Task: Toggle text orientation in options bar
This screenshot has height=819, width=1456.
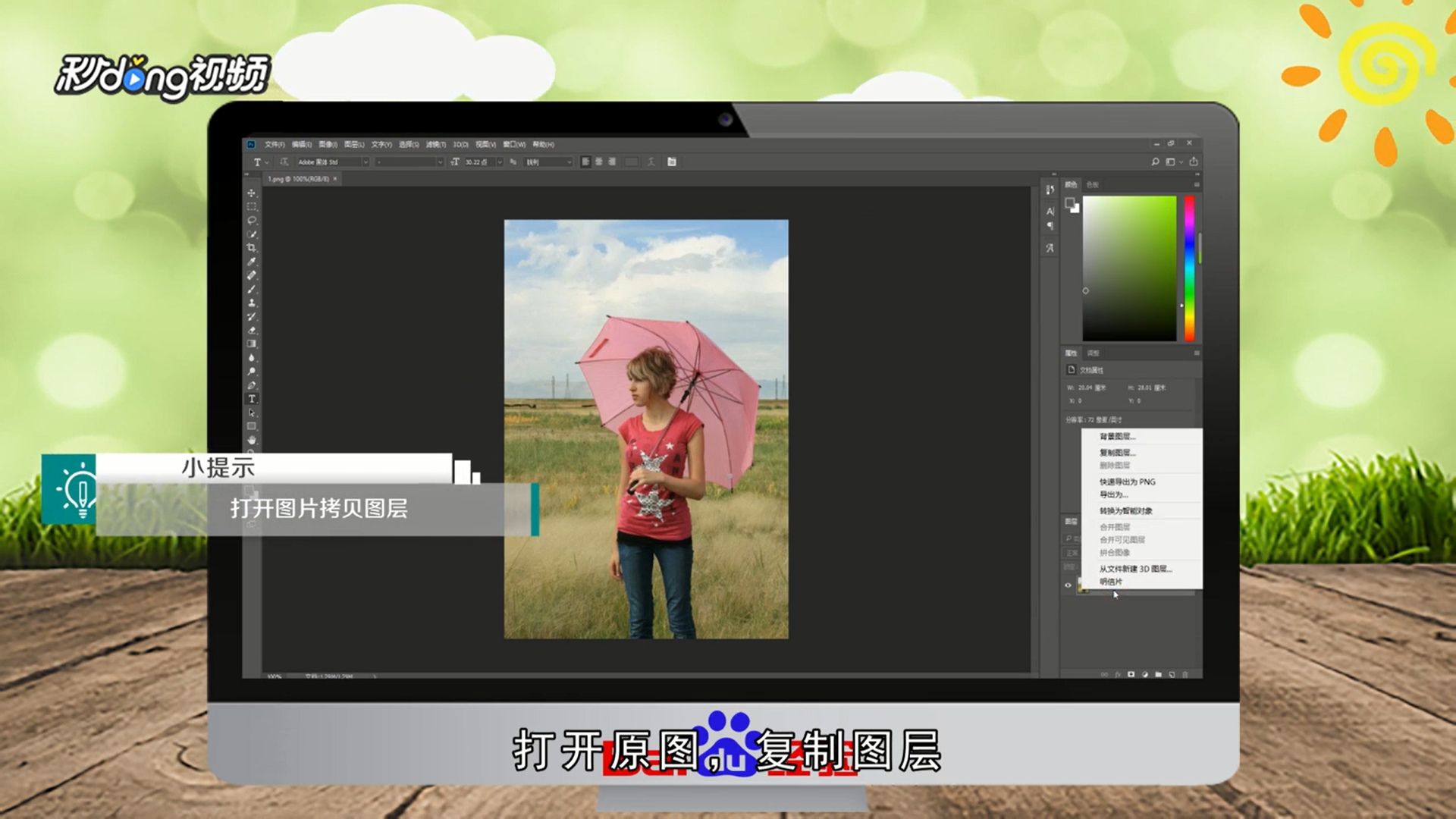Action: (x=284, y=162)
